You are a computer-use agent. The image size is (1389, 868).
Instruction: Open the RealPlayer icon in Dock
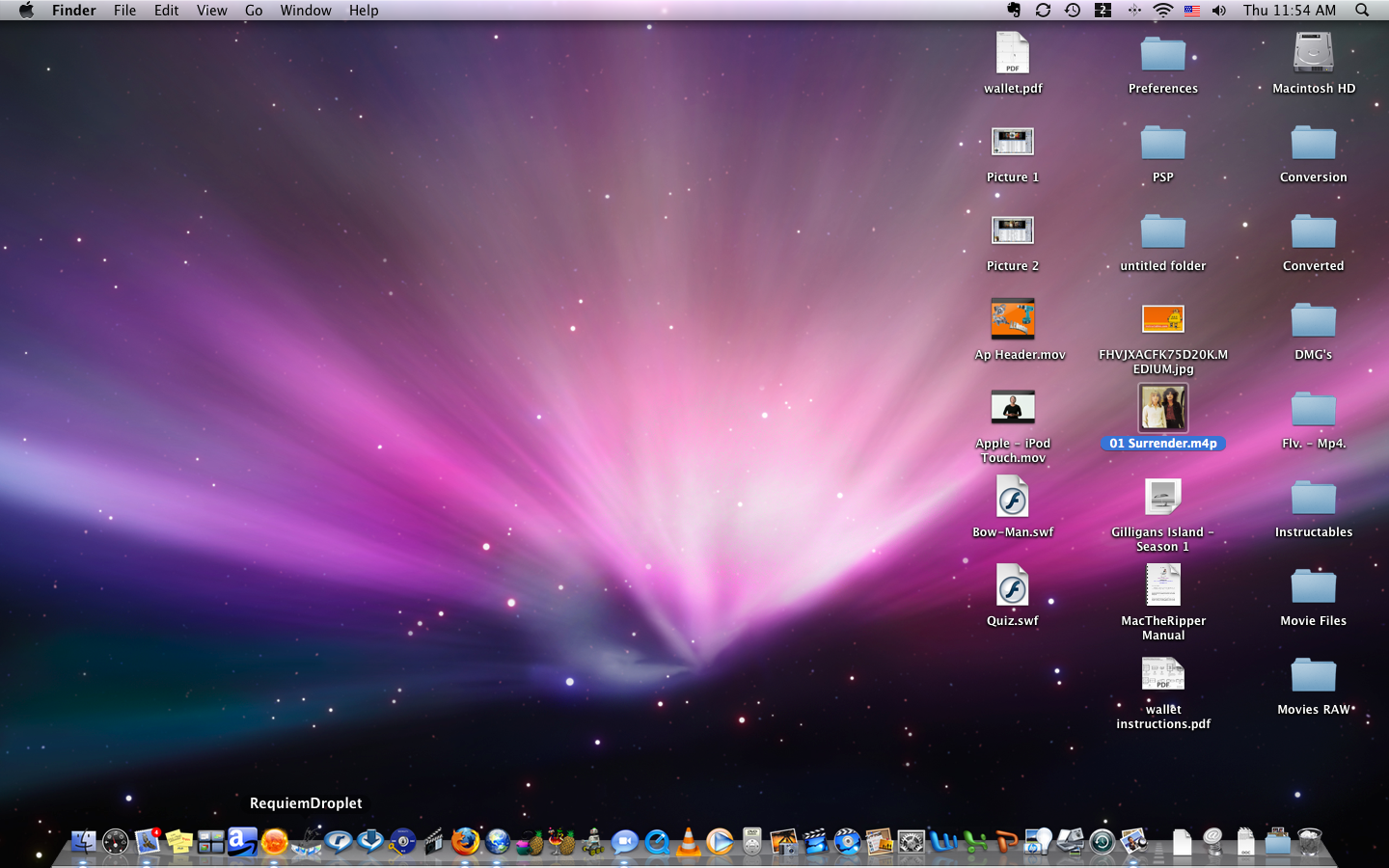[x=339, y=842]
